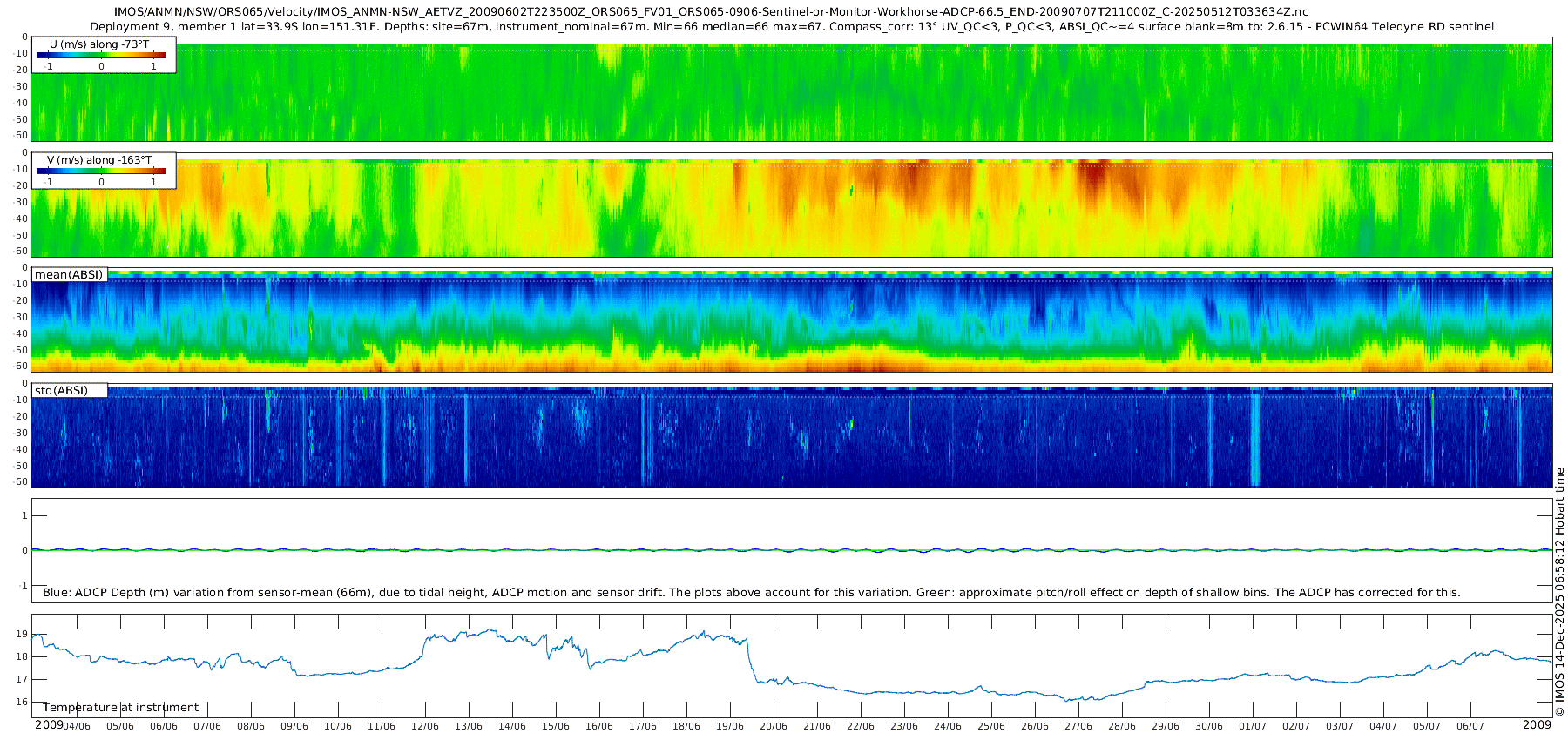Pick the U velocity colorbar
Image resolution: width=1568 pixels, height=740 pixels.
pyautogui.click(x=101, y=55)
